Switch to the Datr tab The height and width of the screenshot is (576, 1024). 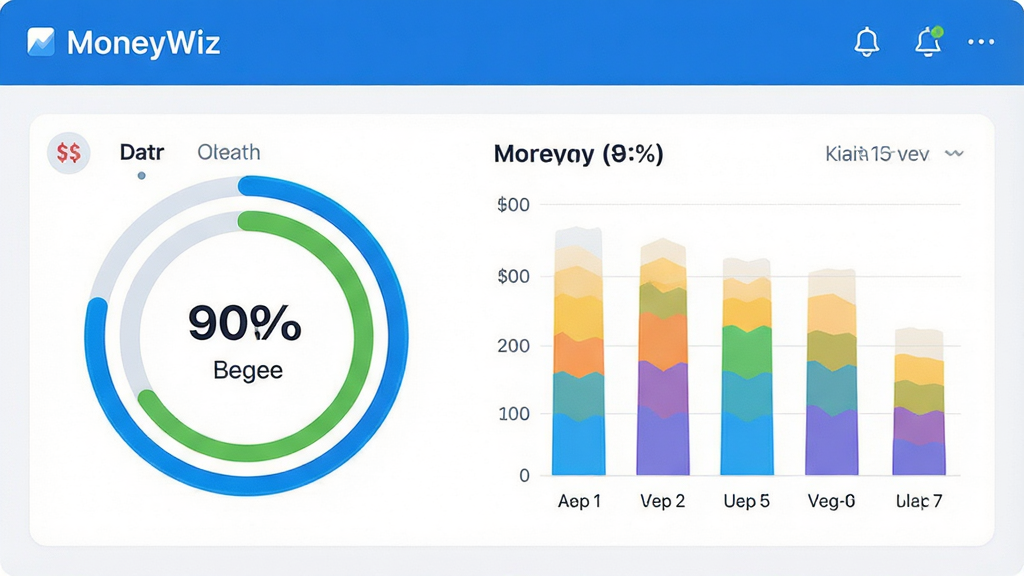(142, 152)
